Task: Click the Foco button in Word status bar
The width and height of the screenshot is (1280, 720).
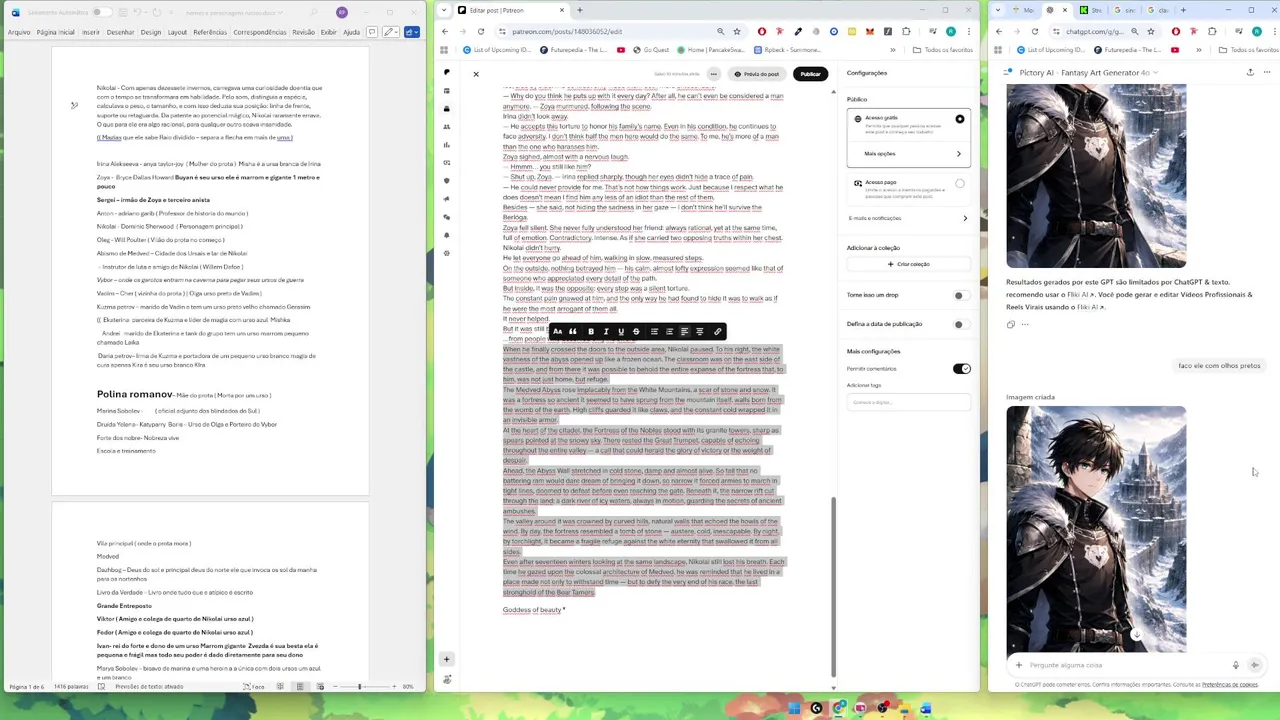Action: [x=256, y=687]
